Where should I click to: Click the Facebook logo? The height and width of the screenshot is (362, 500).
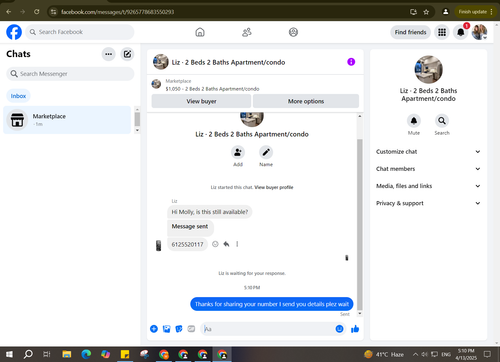click(14, 32)
